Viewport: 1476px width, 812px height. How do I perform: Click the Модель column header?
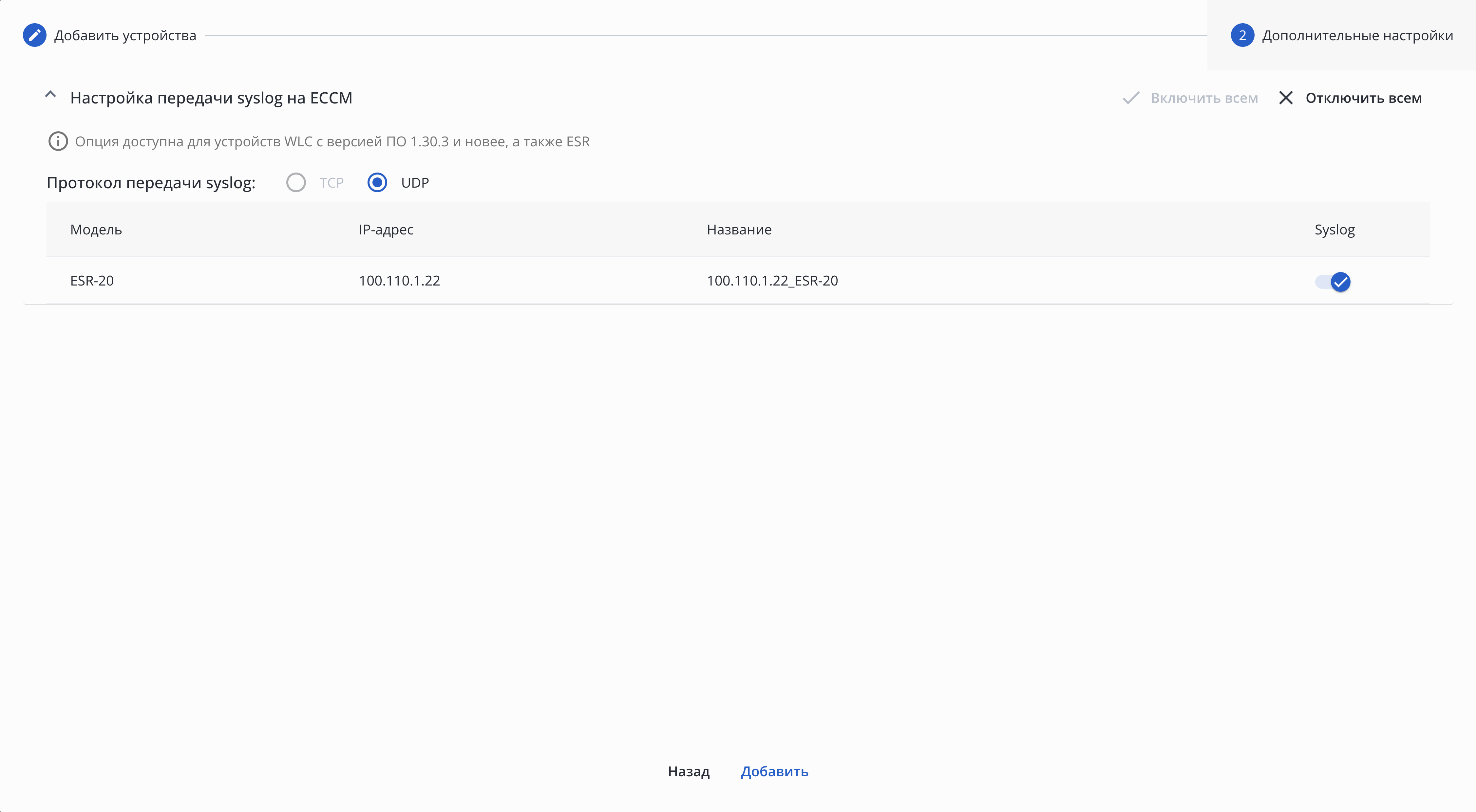coord(96,230)
